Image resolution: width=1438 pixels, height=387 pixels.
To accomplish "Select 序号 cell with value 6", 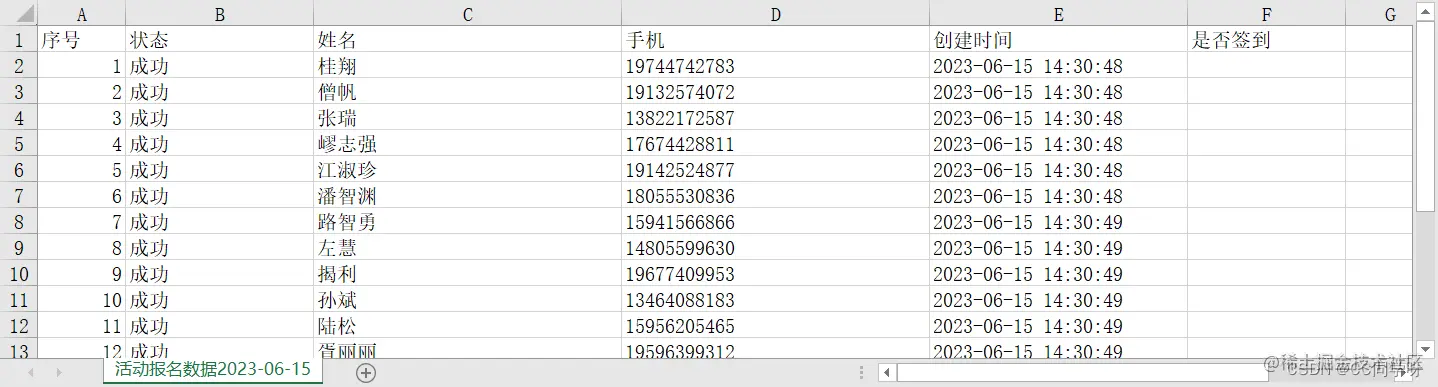I will 82,196.
